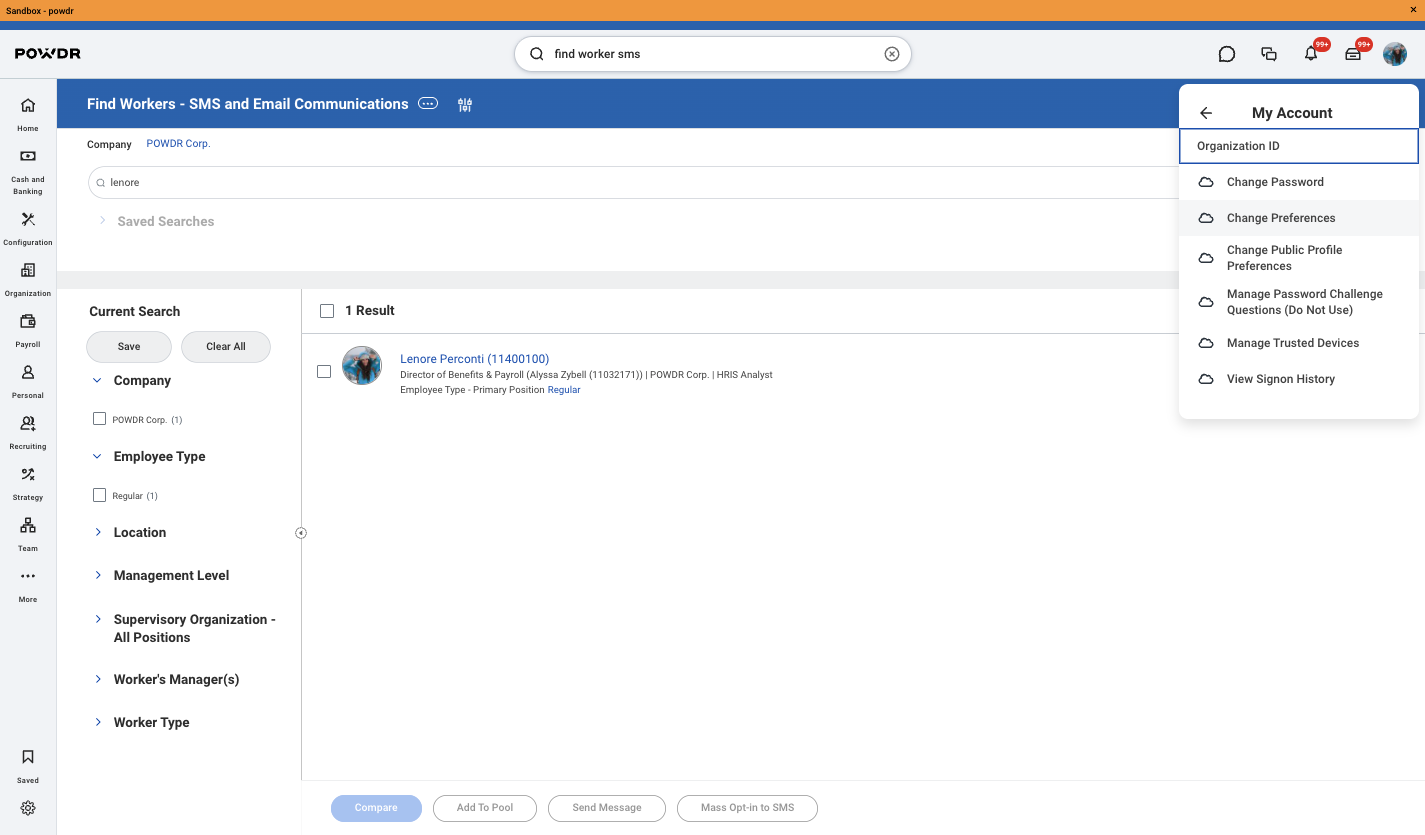Save the current search
Viewport: 1425px width, 835px height.
[x=129, y=346]
